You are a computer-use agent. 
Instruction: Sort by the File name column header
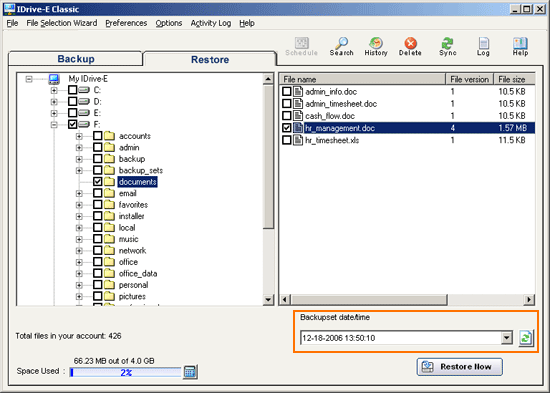(x=362, y=79)
